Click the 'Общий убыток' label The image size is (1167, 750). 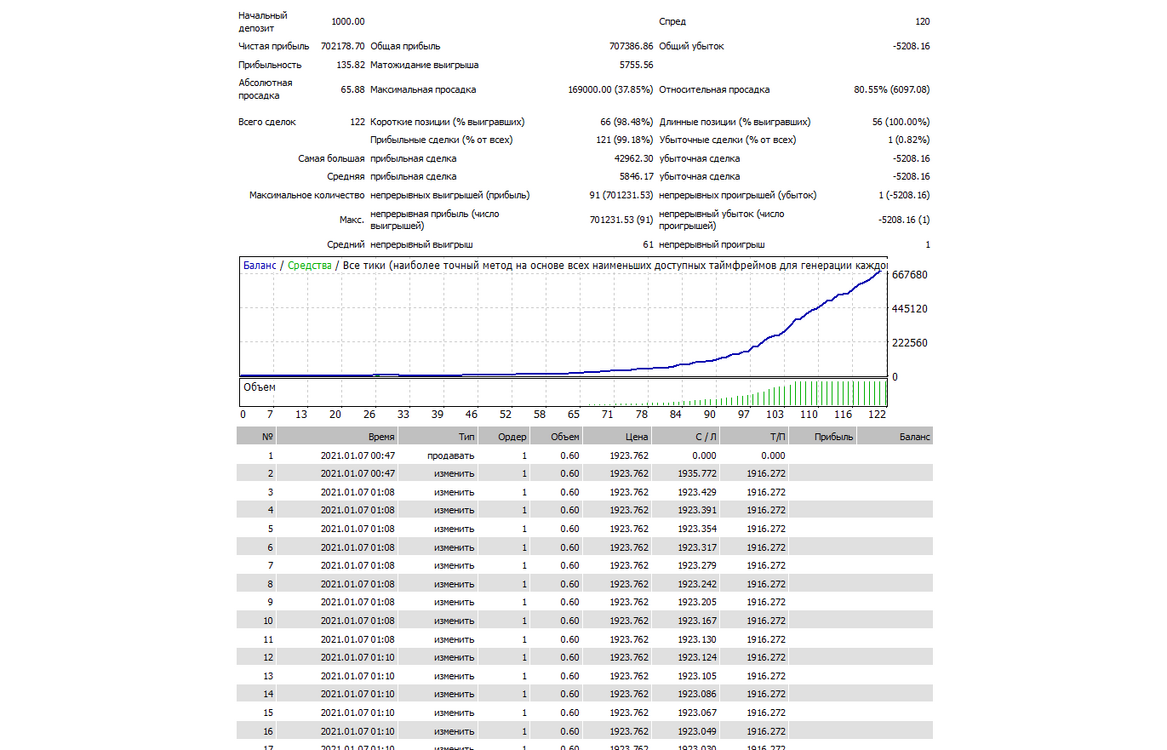coord(691,46)
